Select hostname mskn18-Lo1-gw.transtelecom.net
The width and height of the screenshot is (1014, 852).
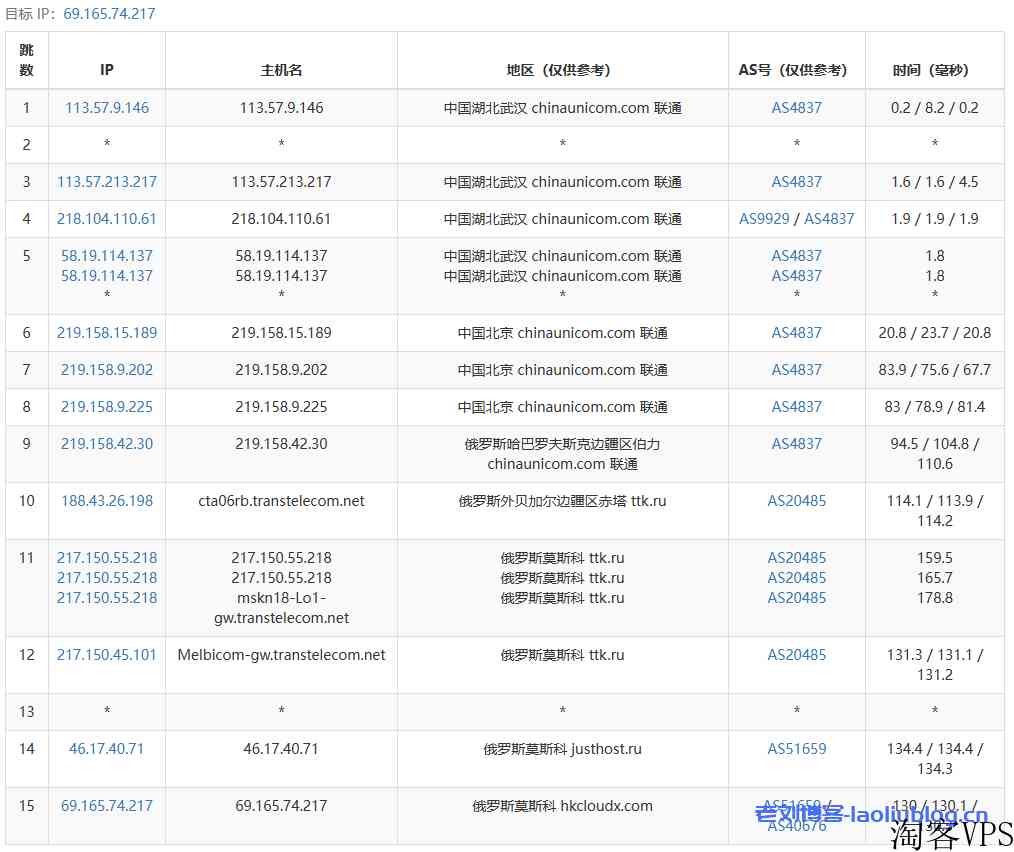tap(281, 607)
